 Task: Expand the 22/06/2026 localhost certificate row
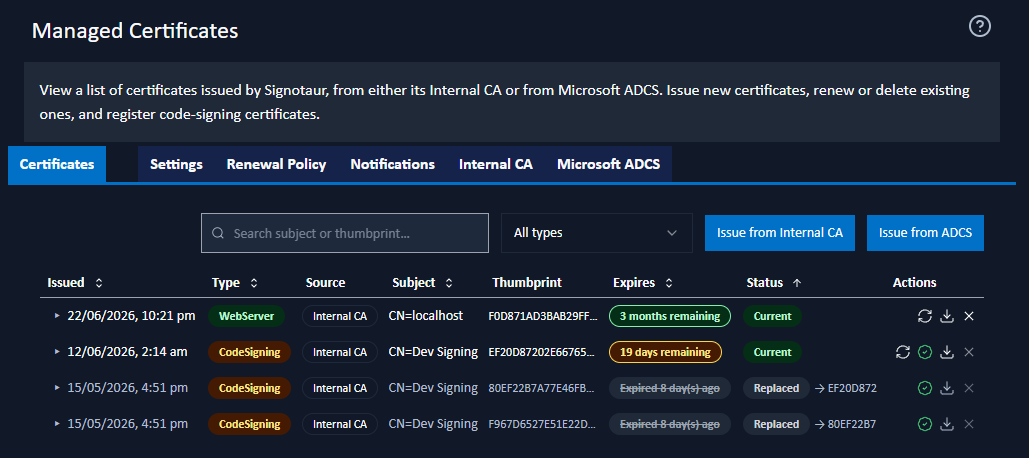tap(57, 316)
